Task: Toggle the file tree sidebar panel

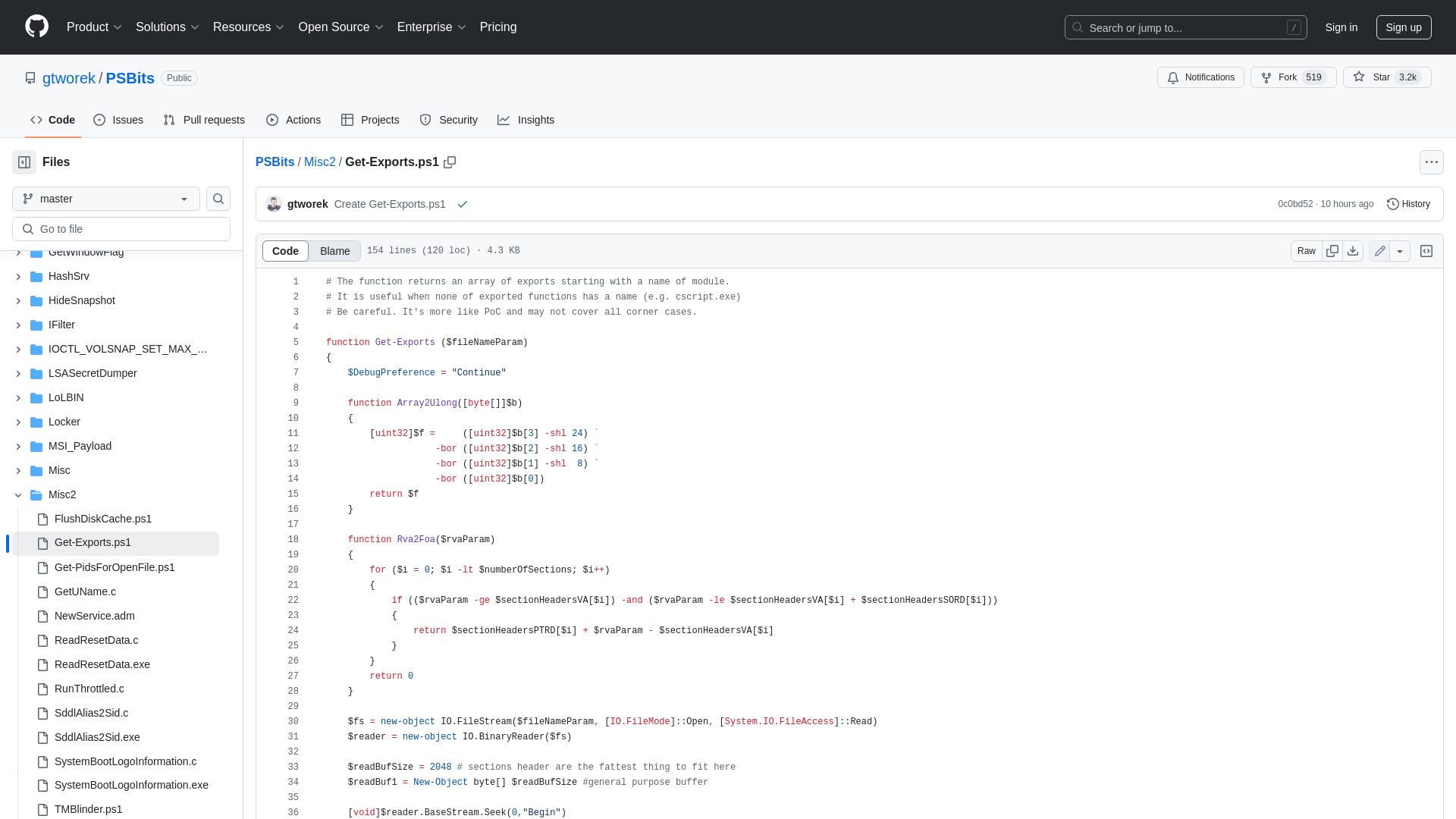Action: pyautogui.click(x=24, y=162)
